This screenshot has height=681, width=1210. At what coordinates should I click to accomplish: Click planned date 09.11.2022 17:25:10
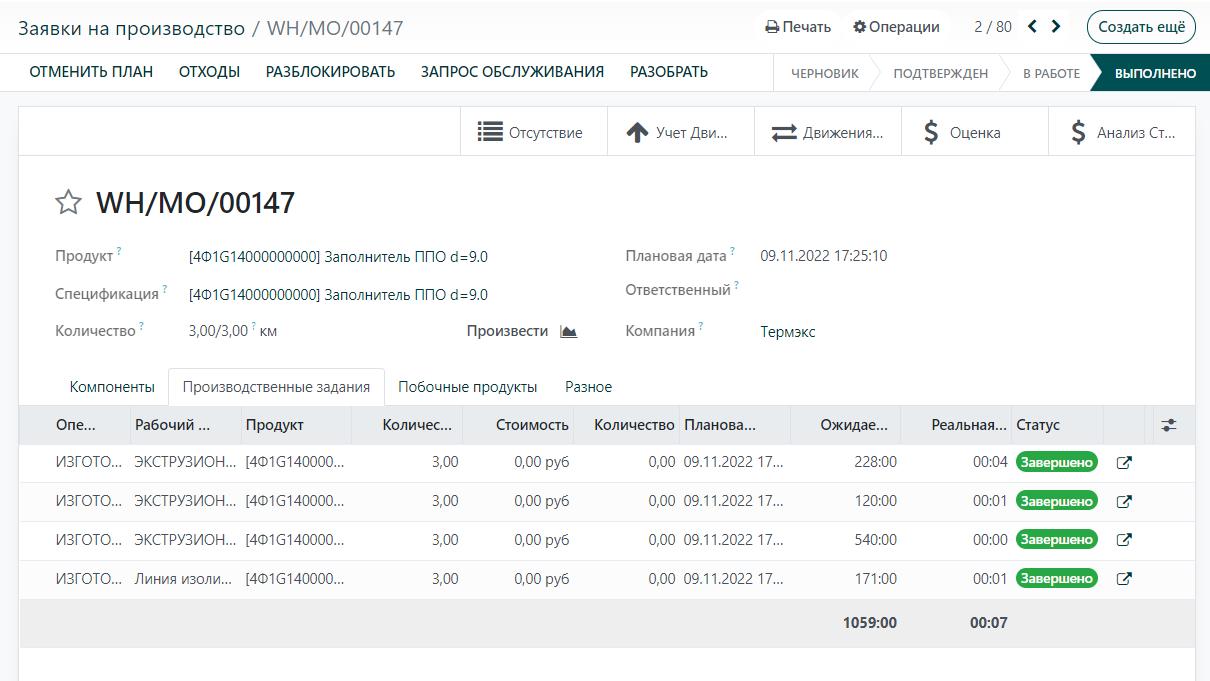click(824, 256)
